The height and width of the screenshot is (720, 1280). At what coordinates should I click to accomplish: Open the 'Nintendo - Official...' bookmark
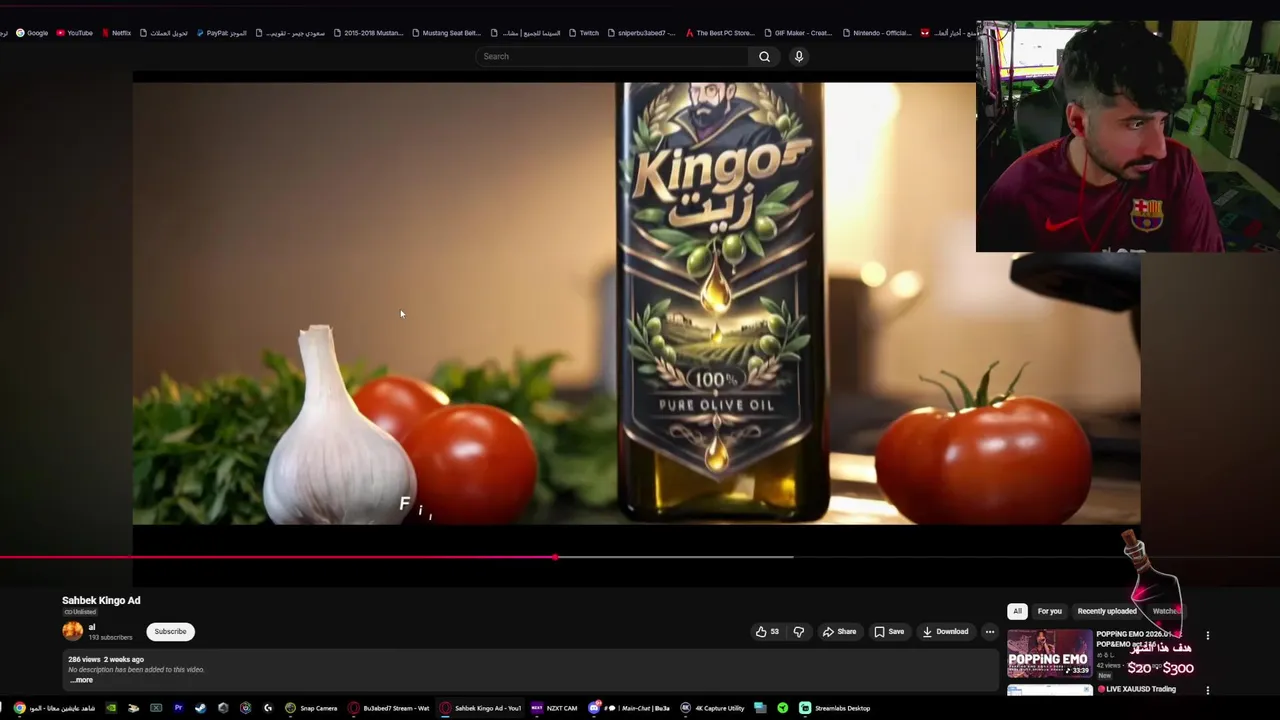[876, 33]
